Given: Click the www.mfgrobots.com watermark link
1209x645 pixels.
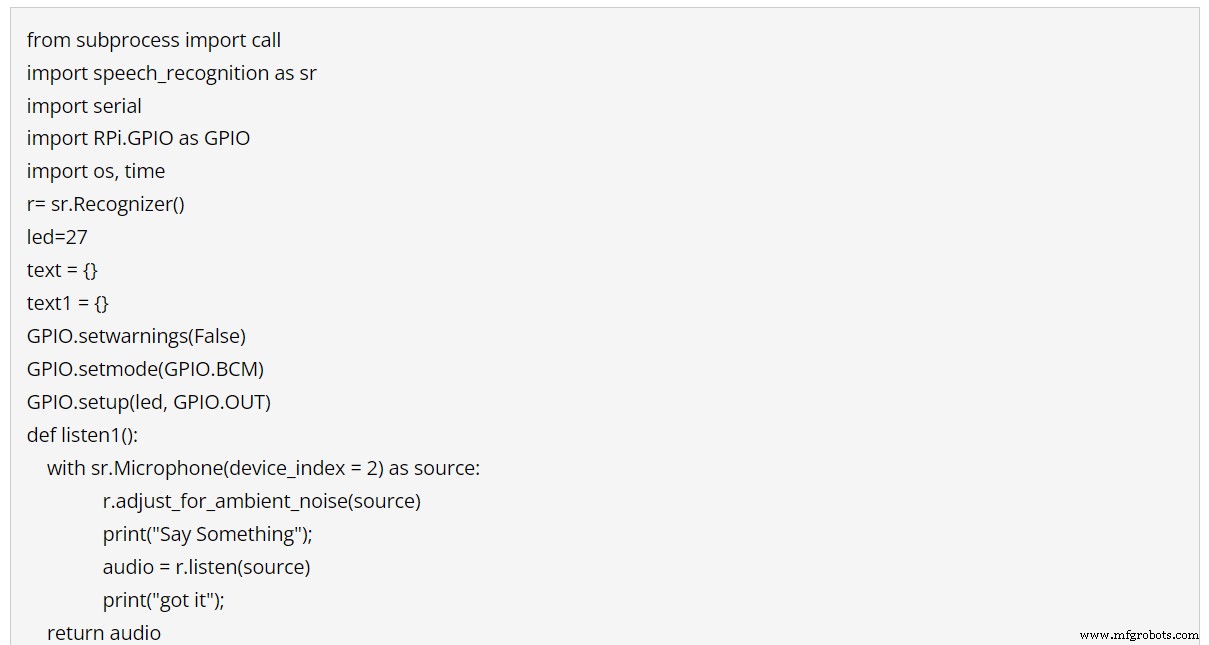Looking at the screenshot, I should [1139, 635].
